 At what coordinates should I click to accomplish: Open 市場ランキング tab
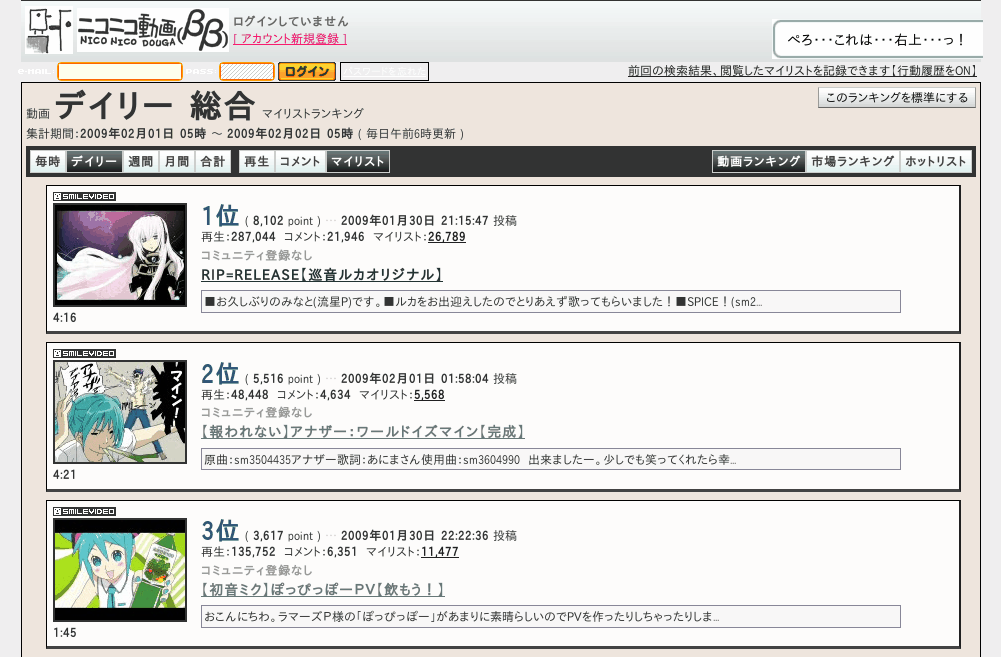(853, 162)
